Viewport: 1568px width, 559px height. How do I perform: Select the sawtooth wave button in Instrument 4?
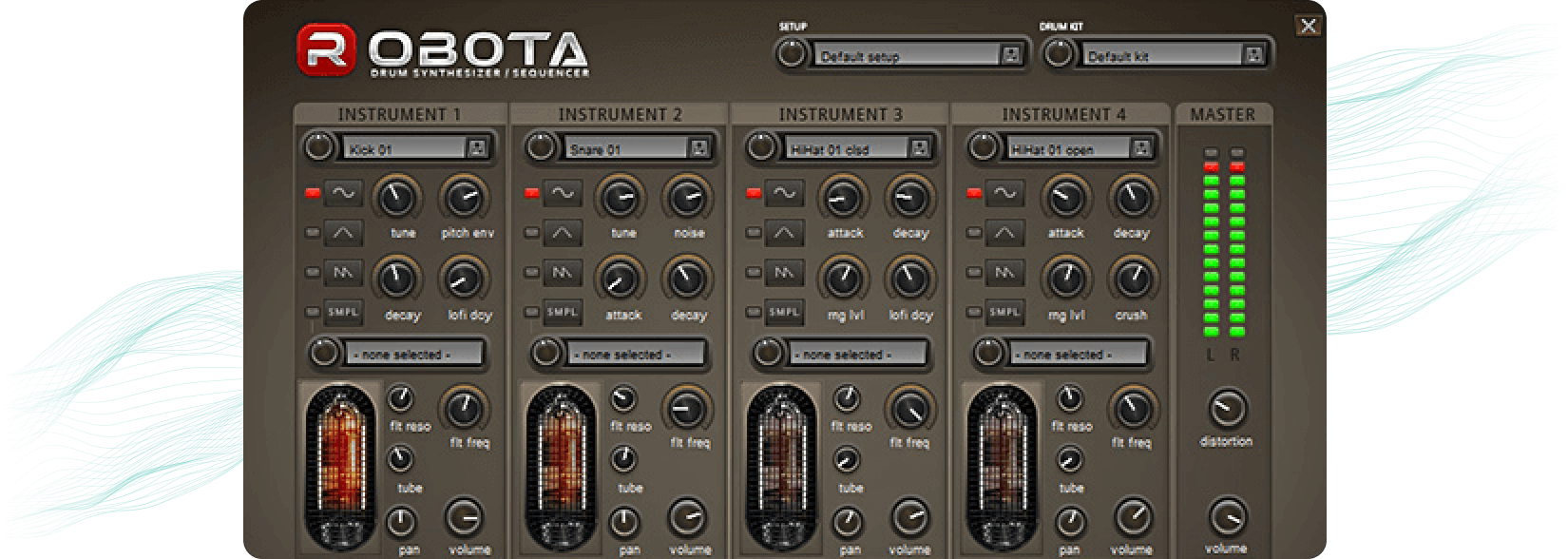pos(1004,272)
